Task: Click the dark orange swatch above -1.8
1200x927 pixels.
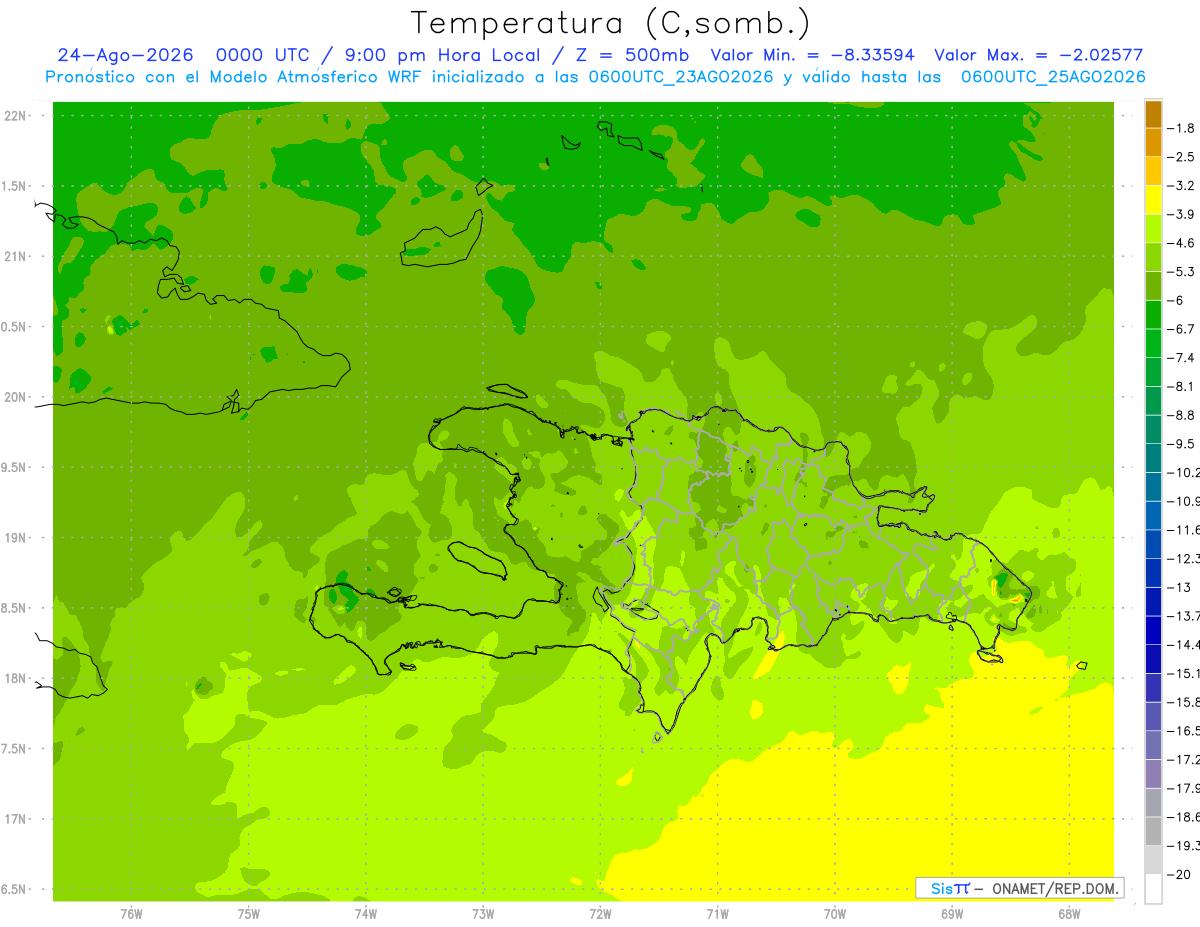Action: coord(1153,114)
